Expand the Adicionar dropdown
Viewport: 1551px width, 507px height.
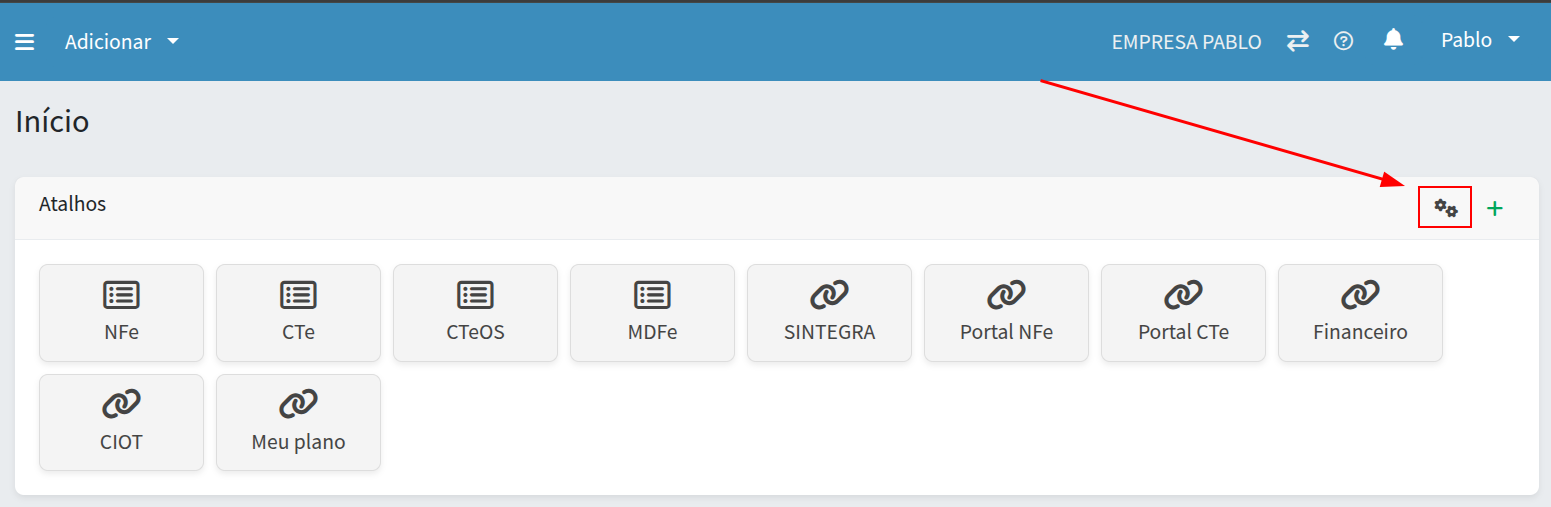point(121,42)
